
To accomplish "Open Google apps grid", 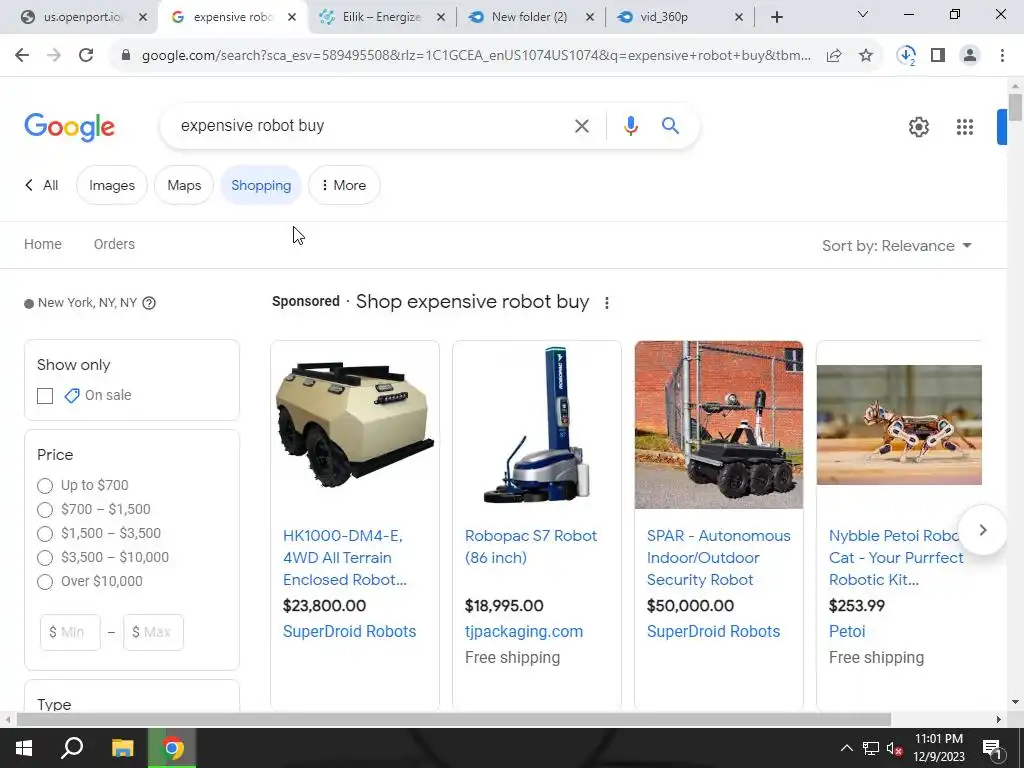I will coord(965,127).
